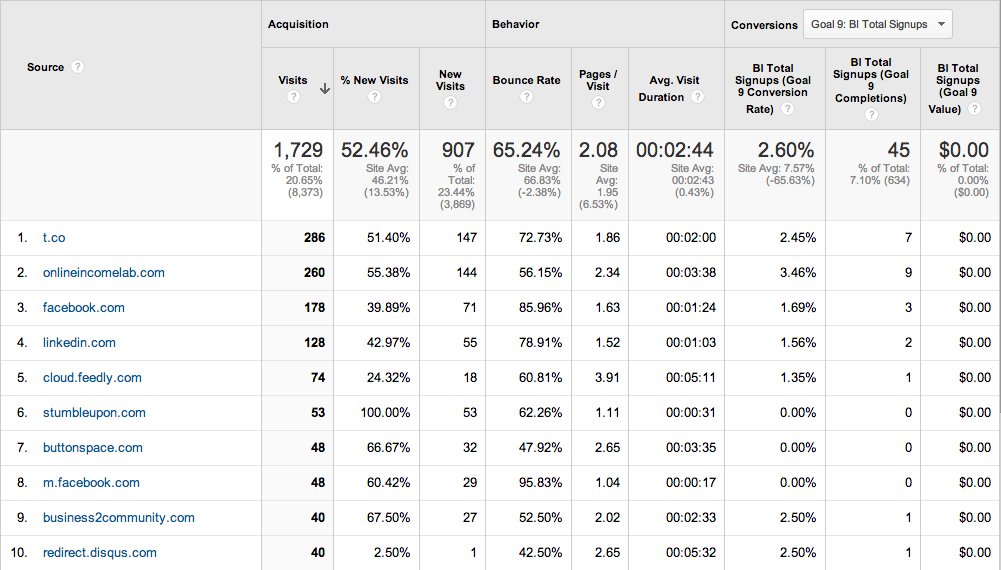Open help icon under New Visits header
Screen dimensions: 1001x570
coord(450,102)
